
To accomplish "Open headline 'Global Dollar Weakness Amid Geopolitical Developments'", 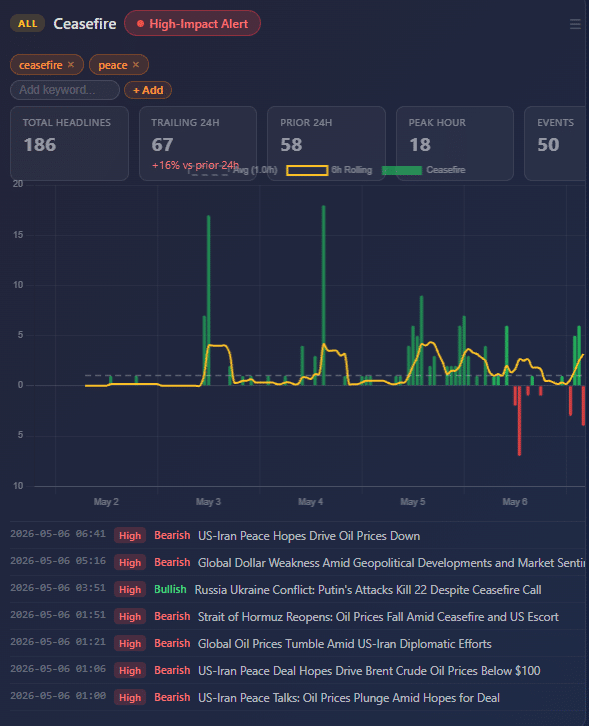I will pyautogui.click(x=391, y=563).
